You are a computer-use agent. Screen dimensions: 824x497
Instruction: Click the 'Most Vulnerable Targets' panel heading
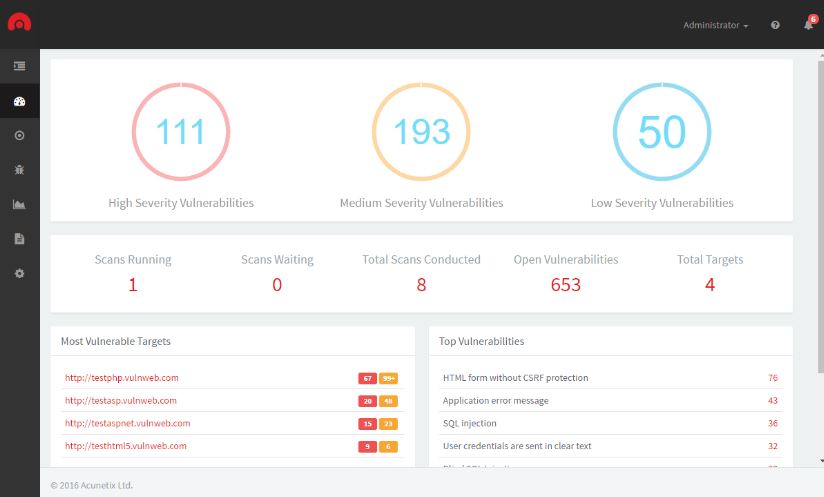point(116,341)
